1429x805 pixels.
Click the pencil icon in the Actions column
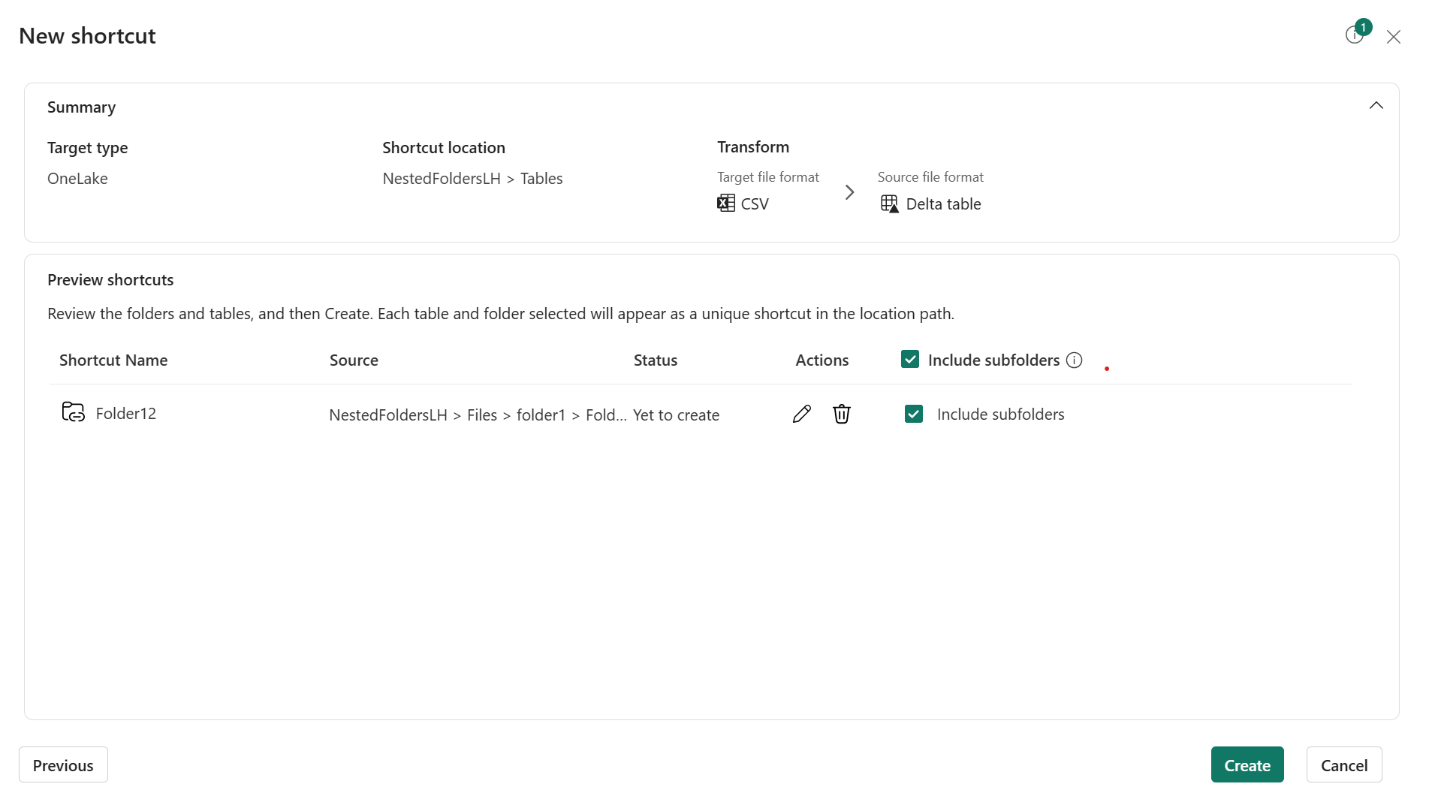tap(801, 413)
